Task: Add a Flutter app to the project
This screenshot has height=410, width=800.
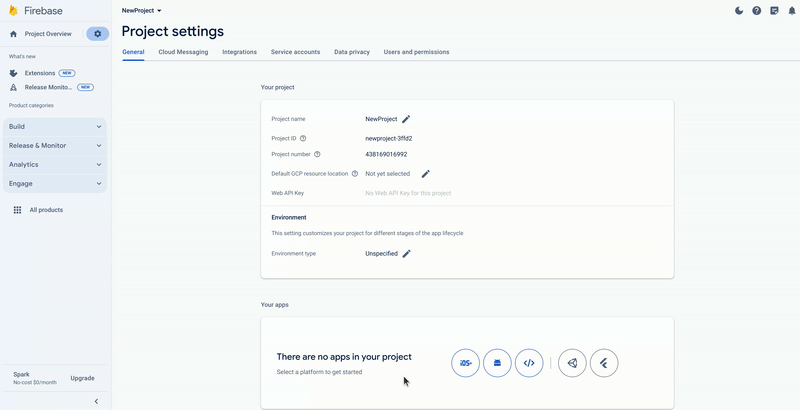Action: pyautogui.click(x=604, y=363)
